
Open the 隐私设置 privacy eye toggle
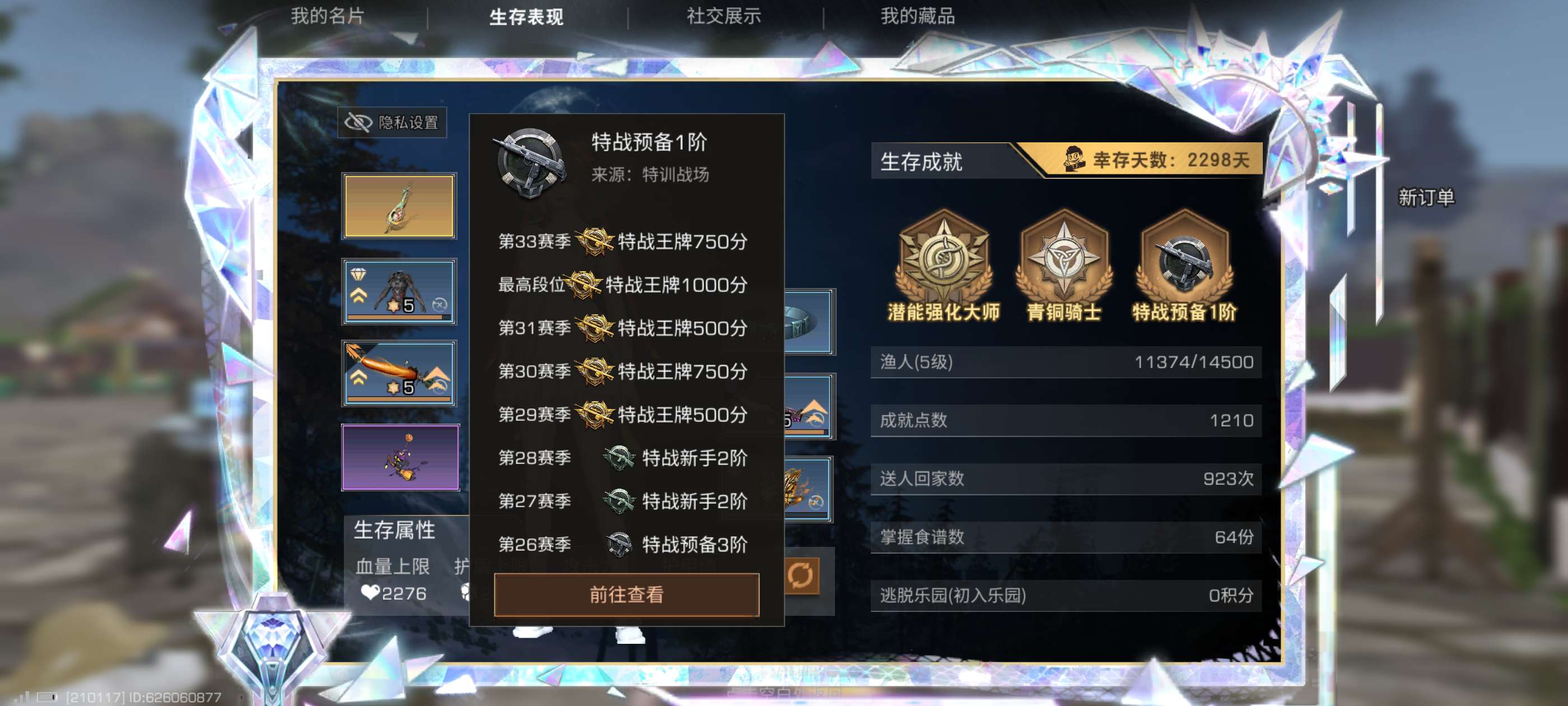(392, 123)
